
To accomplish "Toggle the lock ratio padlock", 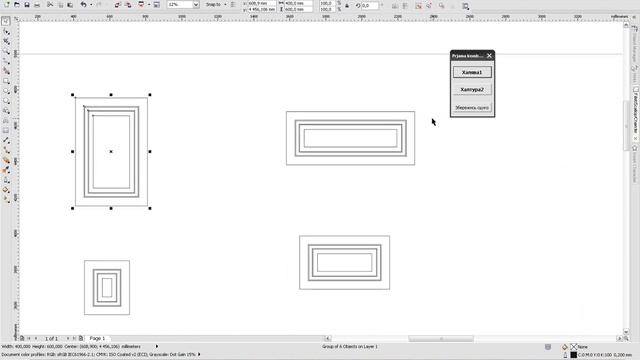I will 347,6.
